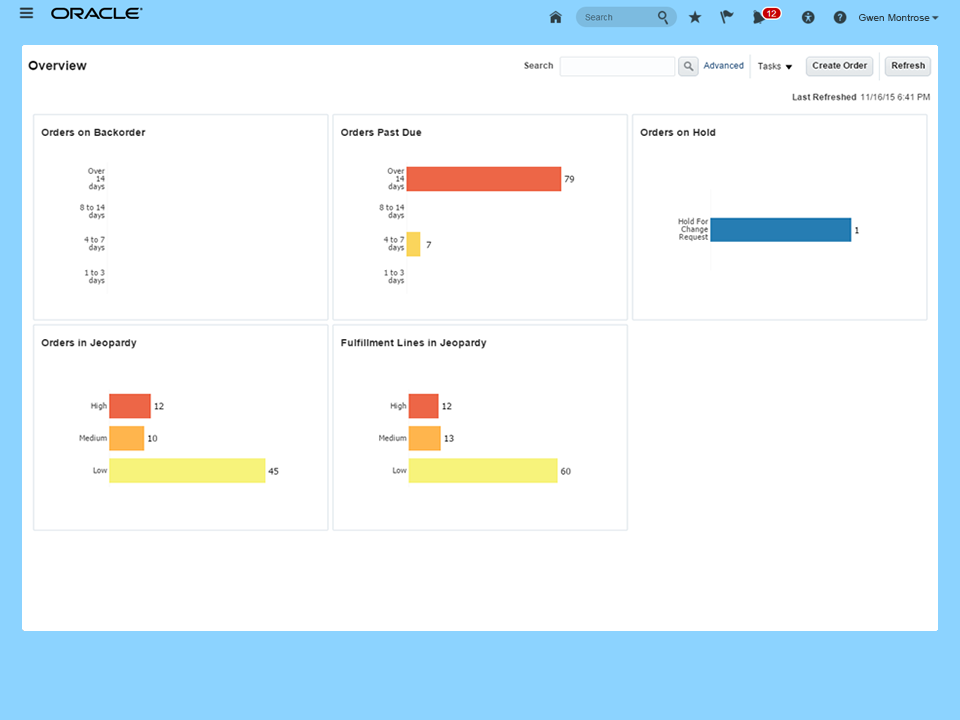Viewport: 960px width, 720px height.
Task: Open notifications bell with 12 badge
Action: click(x=765, y=17)
